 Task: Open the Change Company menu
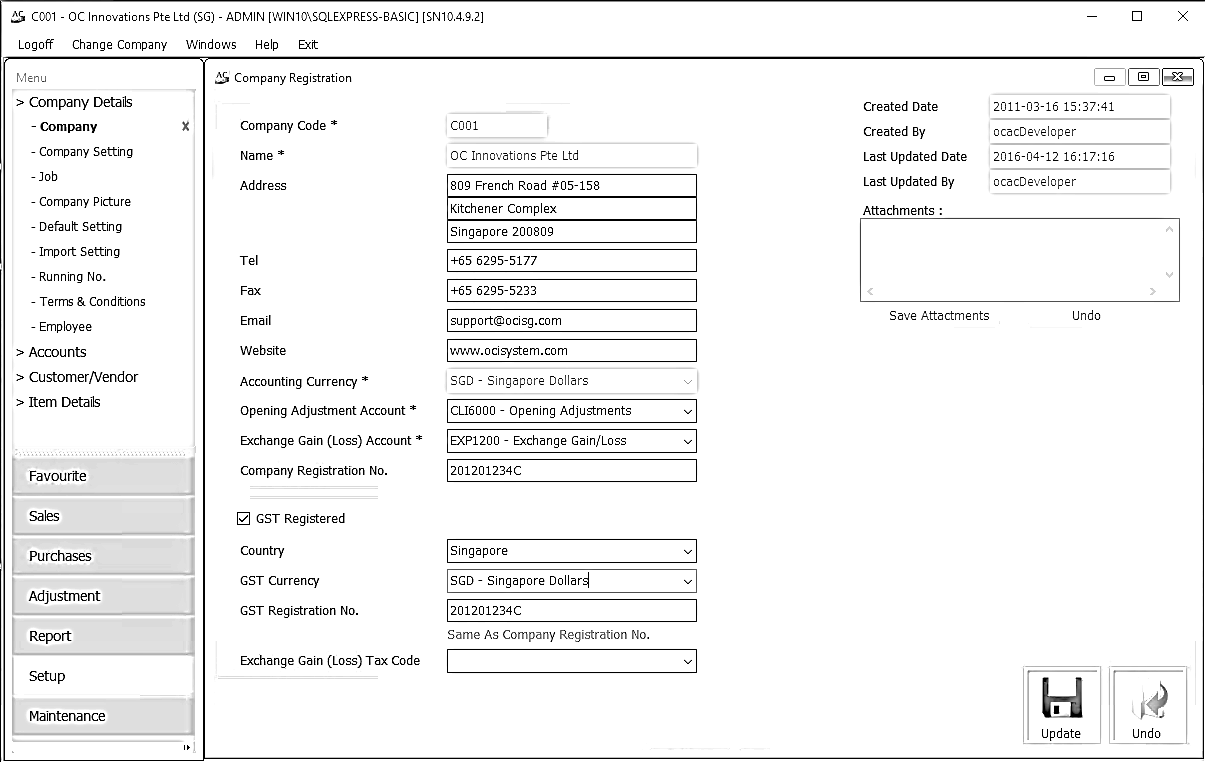click(x=119, y=44)
